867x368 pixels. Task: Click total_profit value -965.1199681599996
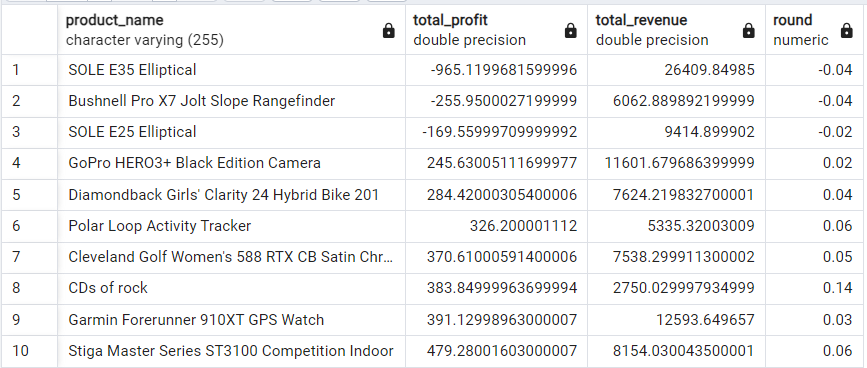(496, 70)
